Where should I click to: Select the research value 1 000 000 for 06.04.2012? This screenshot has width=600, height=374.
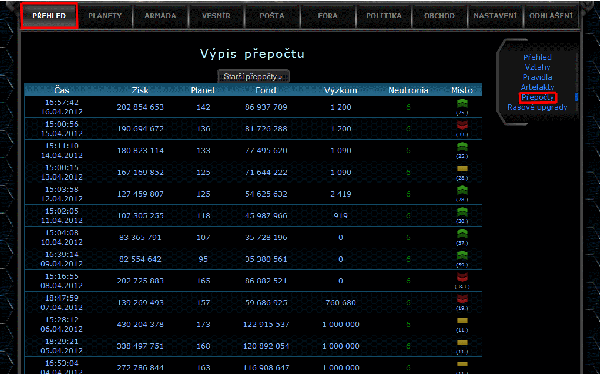[x=341, y=324]
